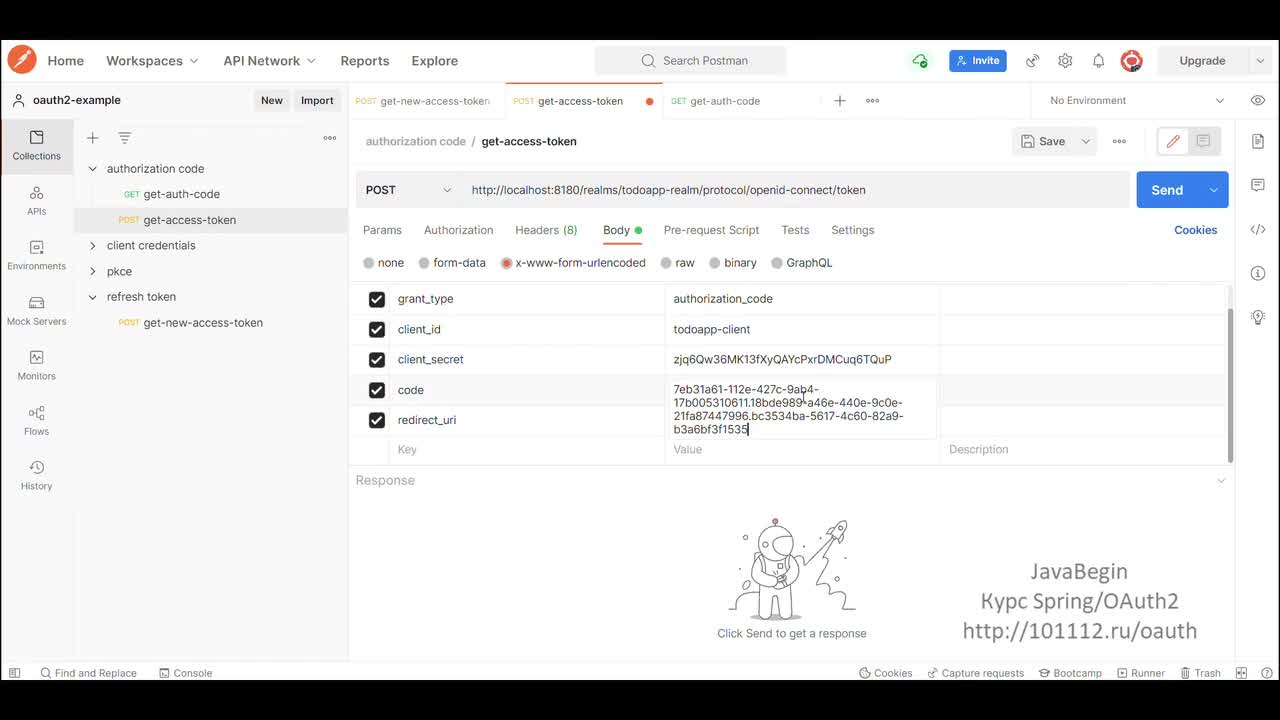Open the API Network dropdown menu
Viewport: 1280px width, 720px height.
coord(270,61)
